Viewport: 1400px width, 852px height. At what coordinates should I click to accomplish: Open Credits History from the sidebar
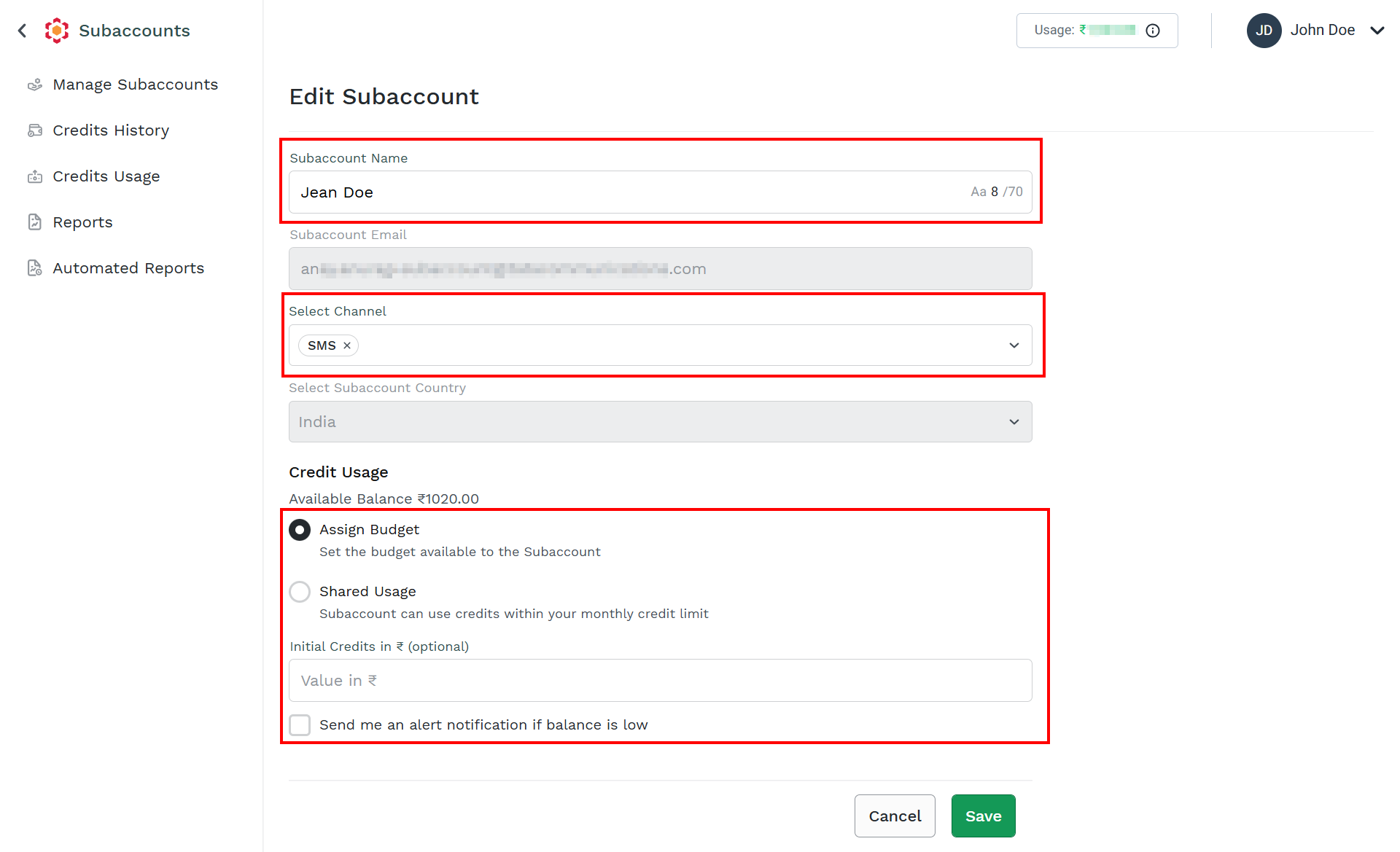111,130
